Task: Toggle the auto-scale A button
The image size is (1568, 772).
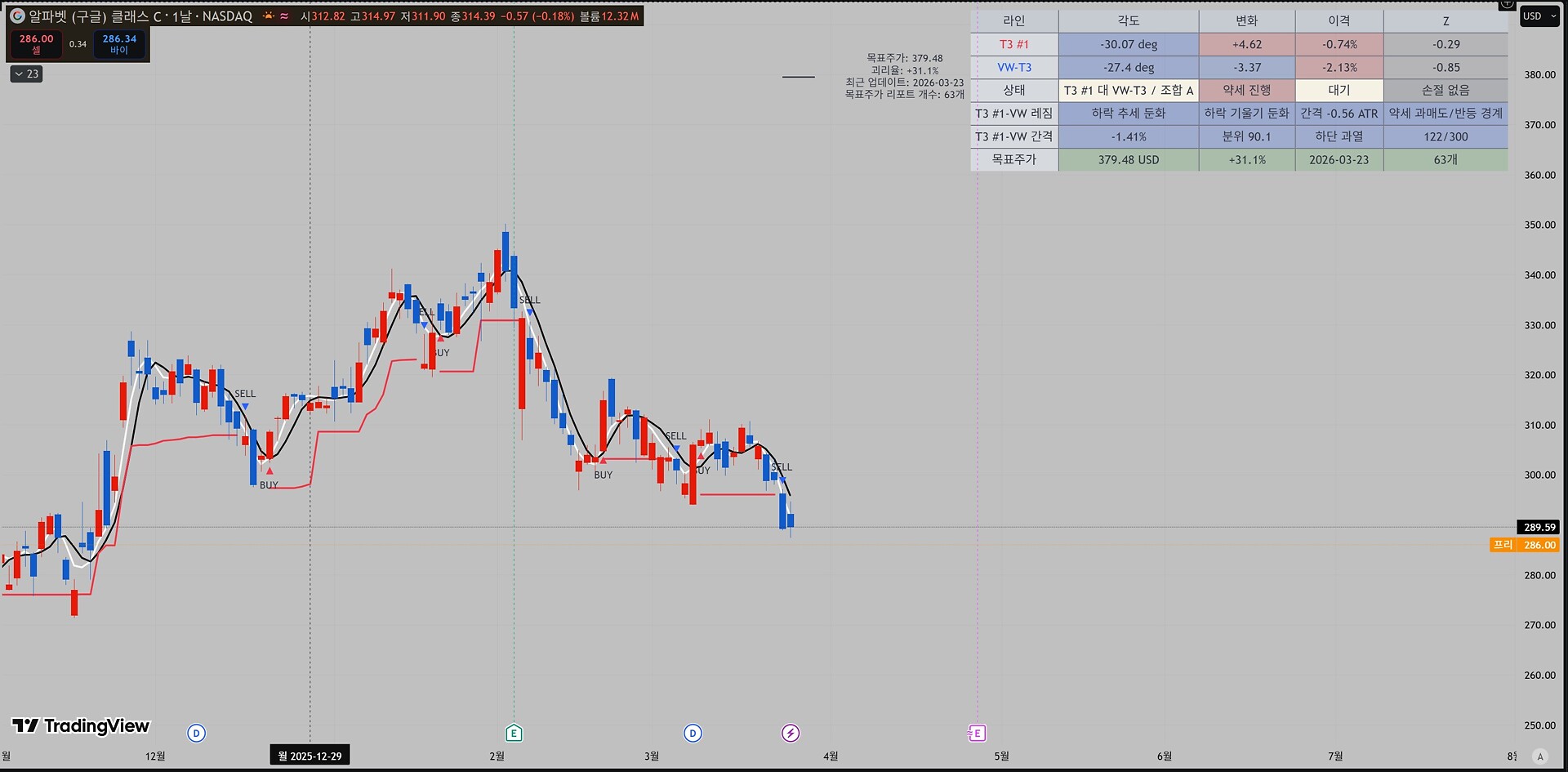Action: click(x=1540, y=756)
